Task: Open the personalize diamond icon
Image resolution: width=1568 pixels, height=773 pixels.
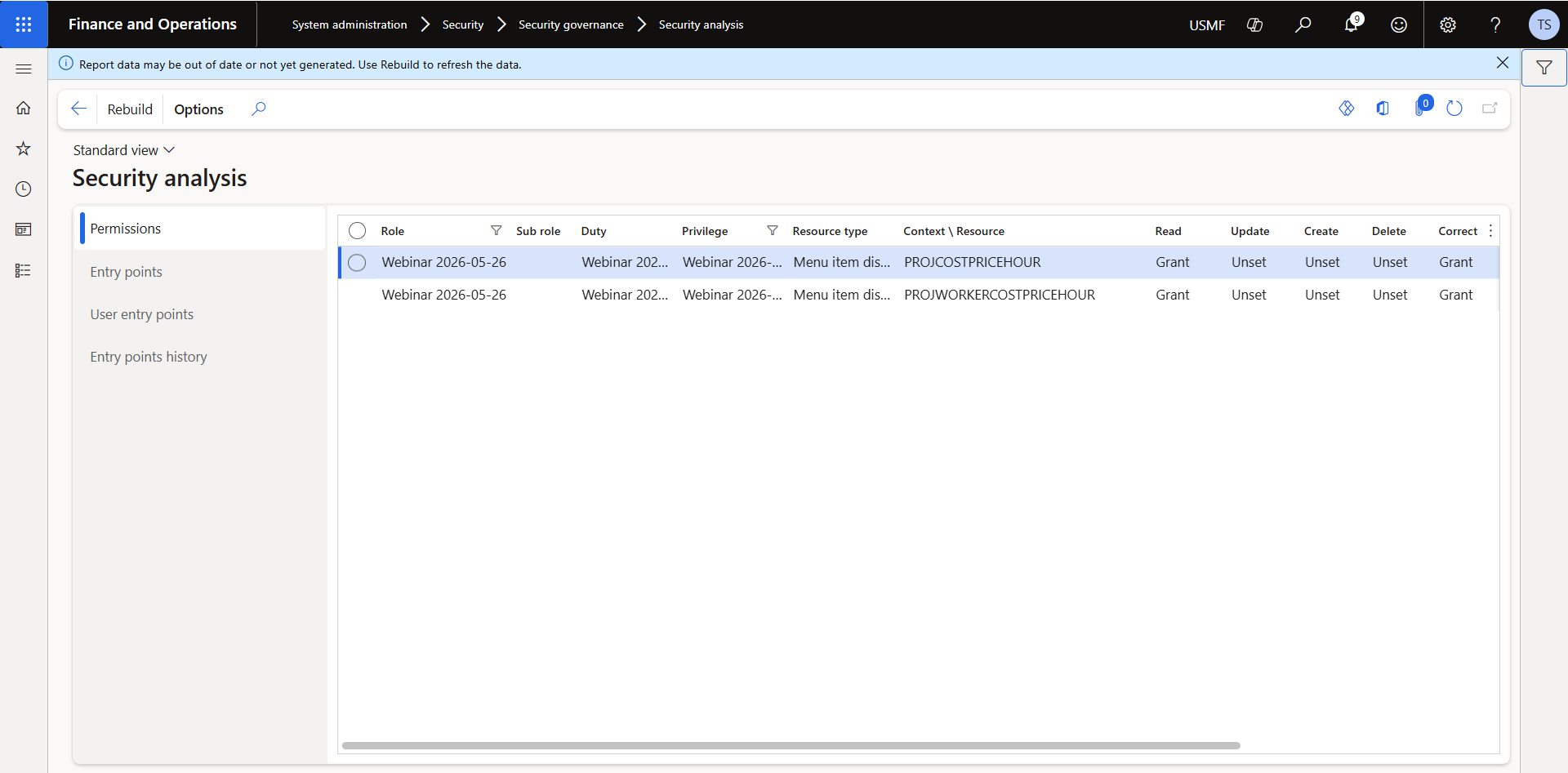Action: (1347, 109)
